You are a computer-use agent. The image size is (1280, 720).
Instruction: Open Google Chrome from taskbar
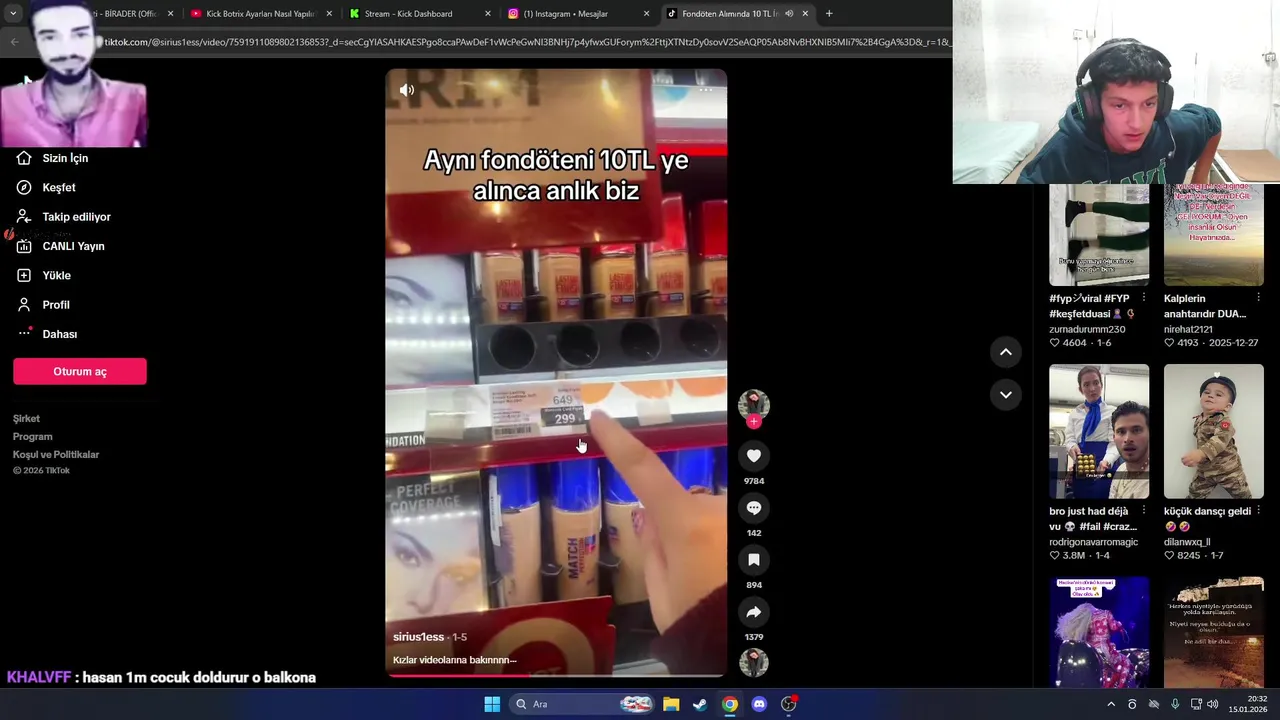tap(730, 704)
